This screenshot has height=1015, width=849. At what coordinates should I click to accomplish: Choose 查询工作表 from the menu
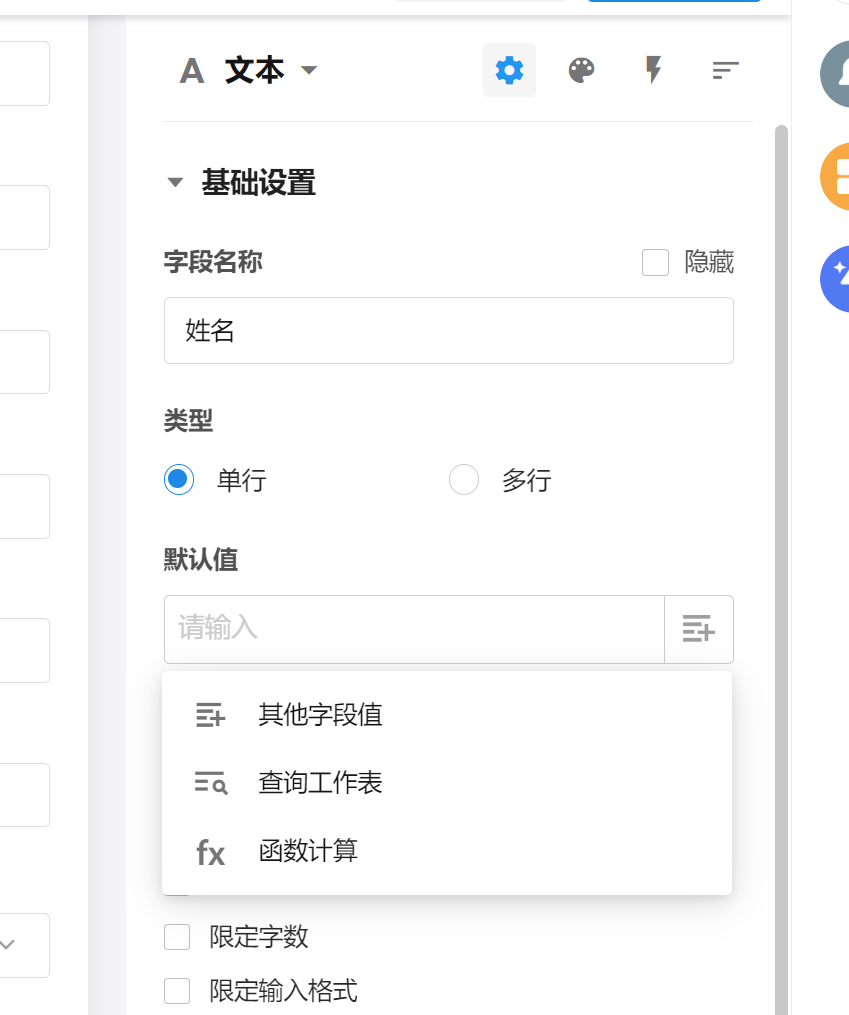(320, 783)
